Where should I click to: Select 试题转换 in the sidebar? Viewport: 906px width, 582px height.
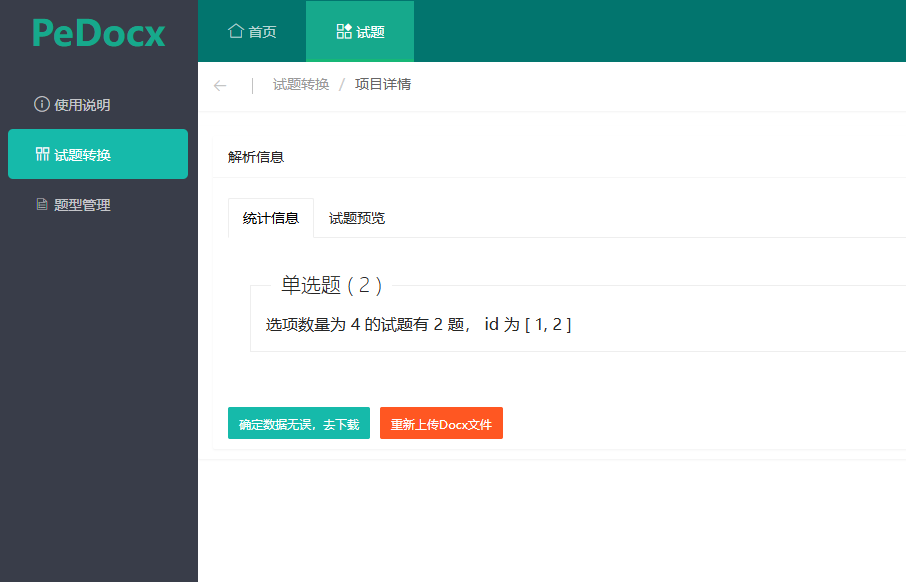tap(98, 154)
